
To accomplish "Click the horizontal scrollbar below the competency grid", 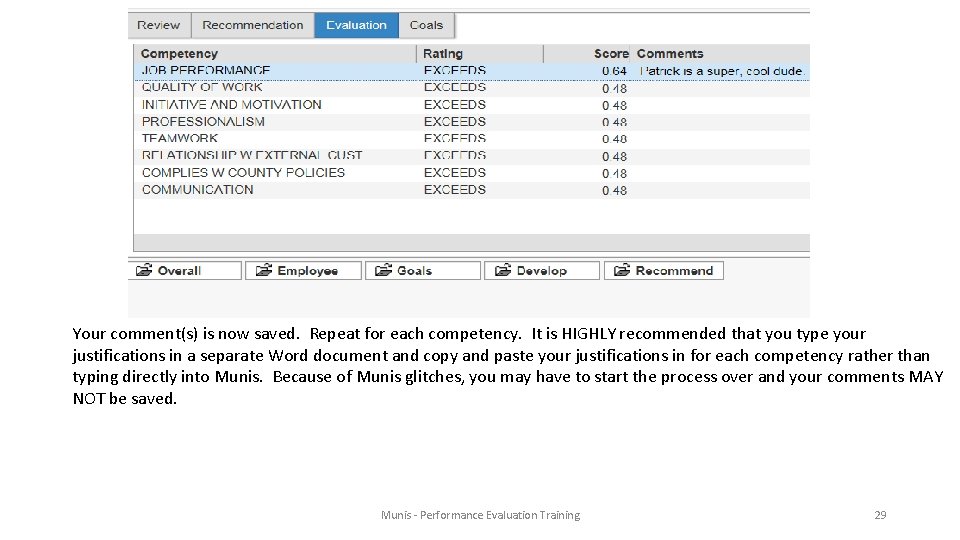I will 472,242.
